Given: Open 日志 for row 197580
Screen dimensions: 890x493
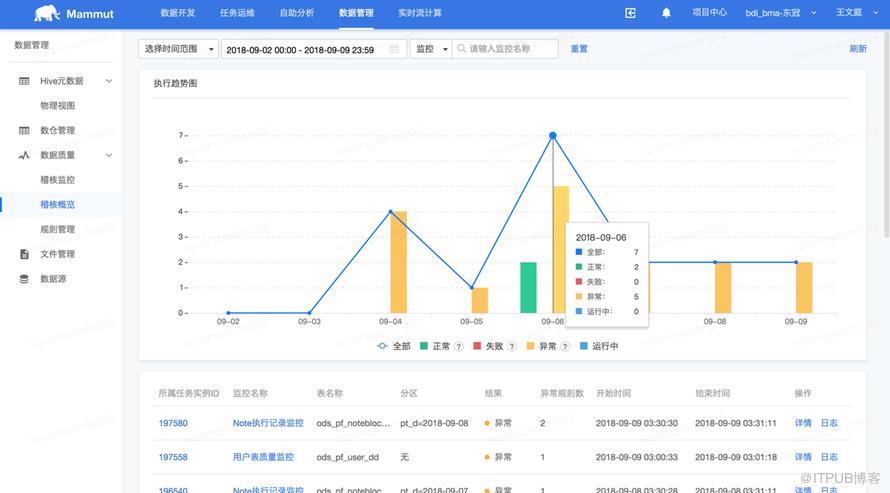Looking at the screenshot, I should tap(829, 423).
